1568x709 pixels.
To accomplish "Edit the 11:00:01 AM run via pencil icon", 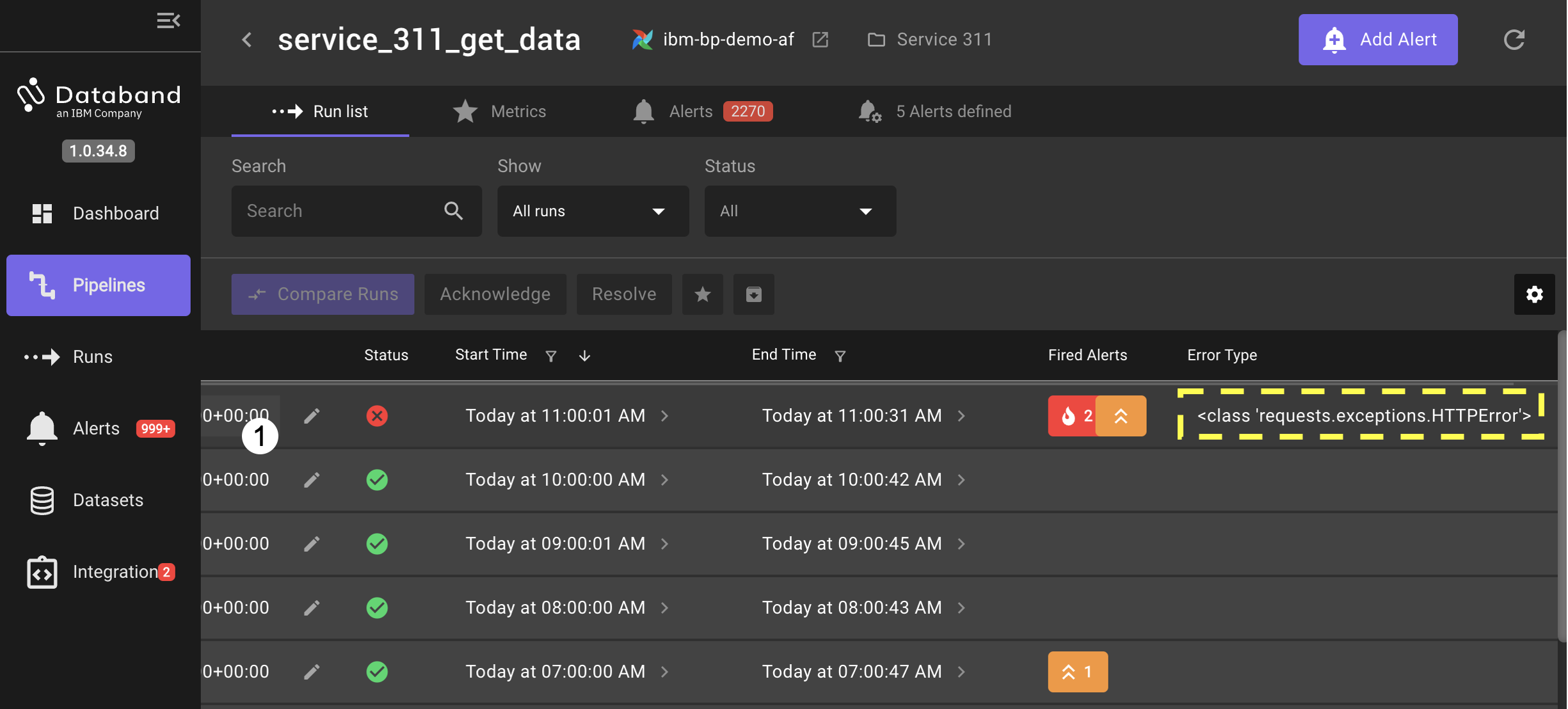I will coord(312,416).
